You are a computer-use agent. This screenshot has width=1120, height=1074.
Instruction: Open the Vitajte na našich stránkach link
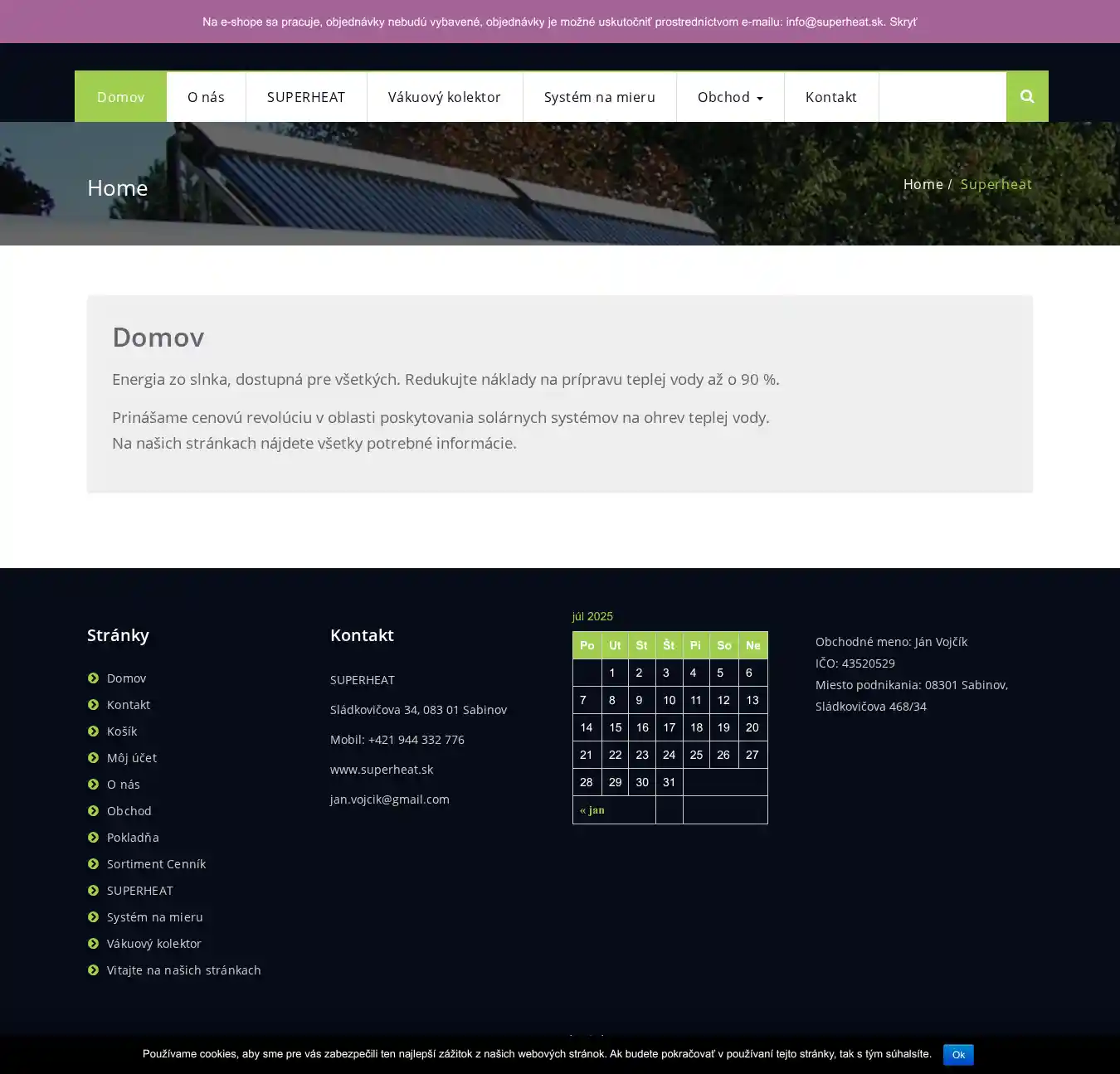point(183,970)
